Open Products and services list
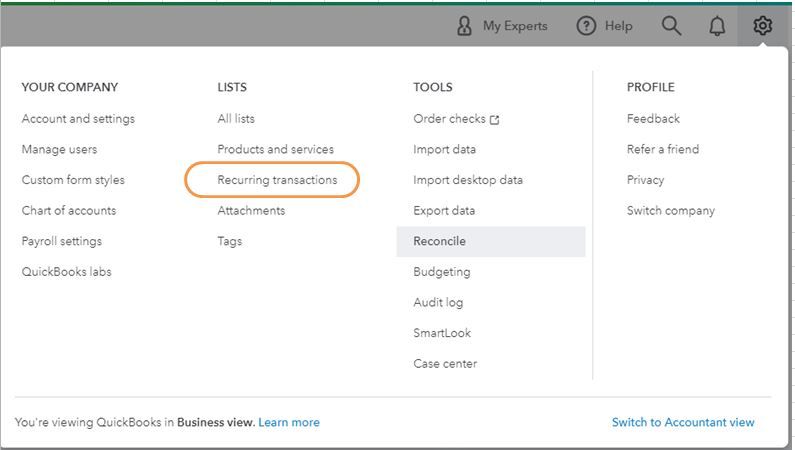The height and width of the screenshot is (450, 795). pyautogui.click(x=275, y=149)
